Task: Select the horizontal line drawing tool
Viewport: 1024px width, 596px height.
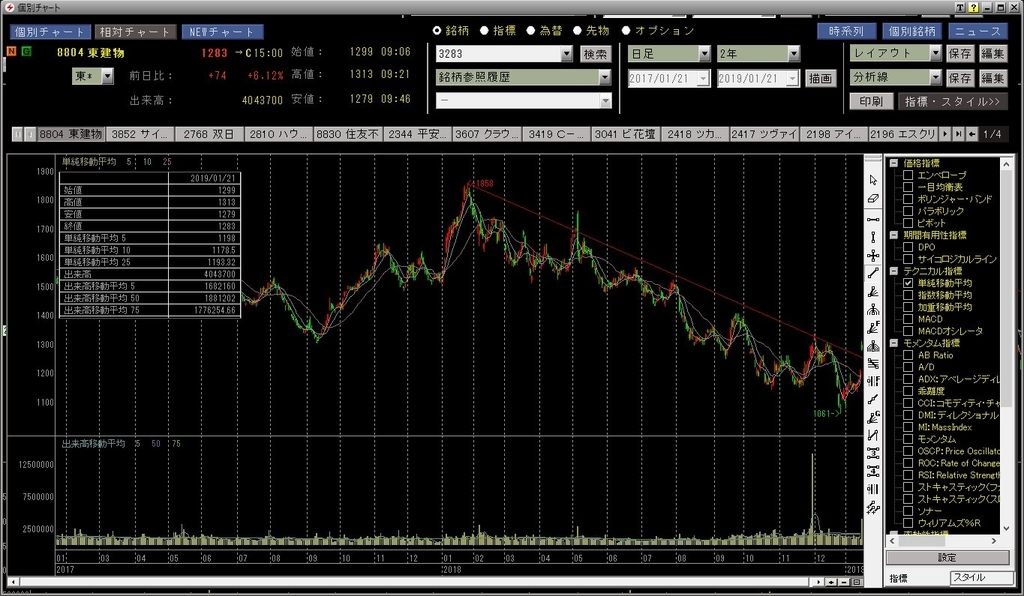Action: (x=873, y=220)
